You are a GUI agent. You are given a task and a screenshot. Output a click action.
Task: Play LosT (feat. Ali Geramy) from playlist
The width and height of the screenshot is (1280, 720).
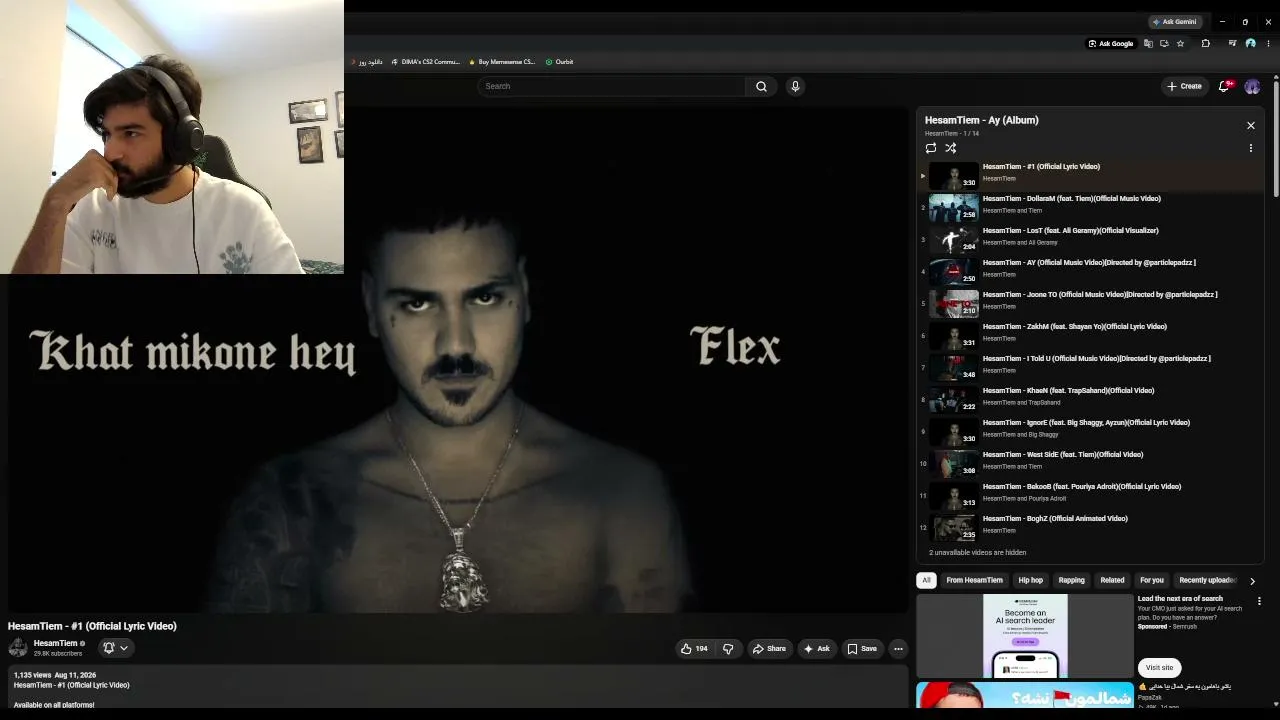(1092, 239)
